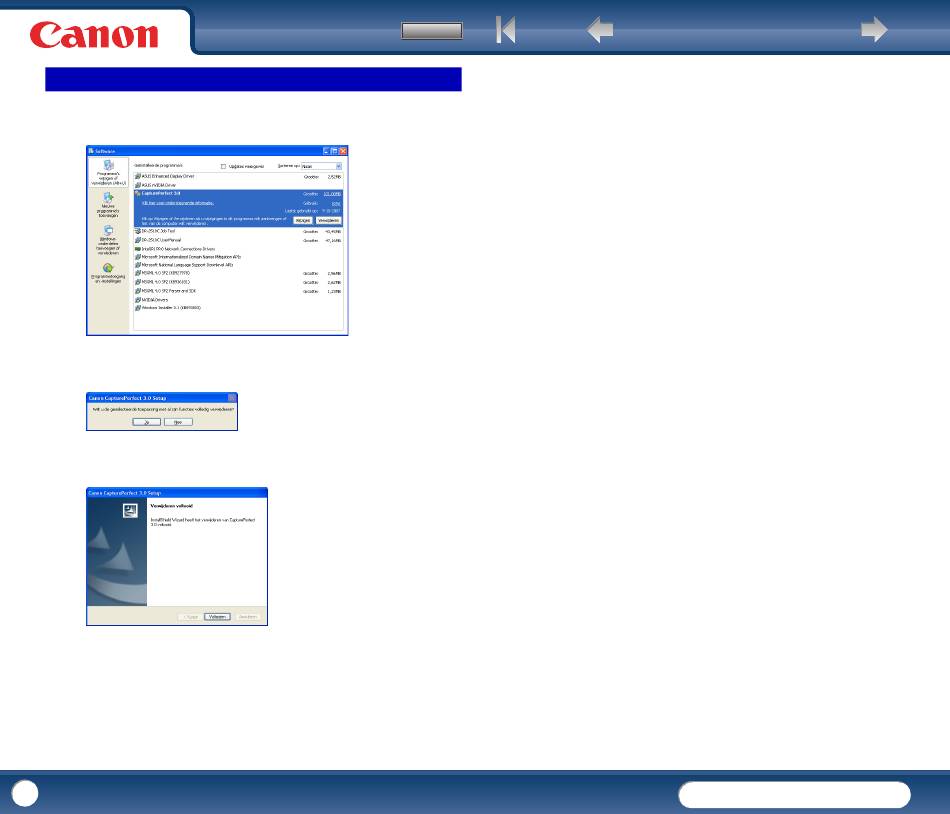Click the Wijzigen button
The image size is (950, 814).
click(303, 220)
